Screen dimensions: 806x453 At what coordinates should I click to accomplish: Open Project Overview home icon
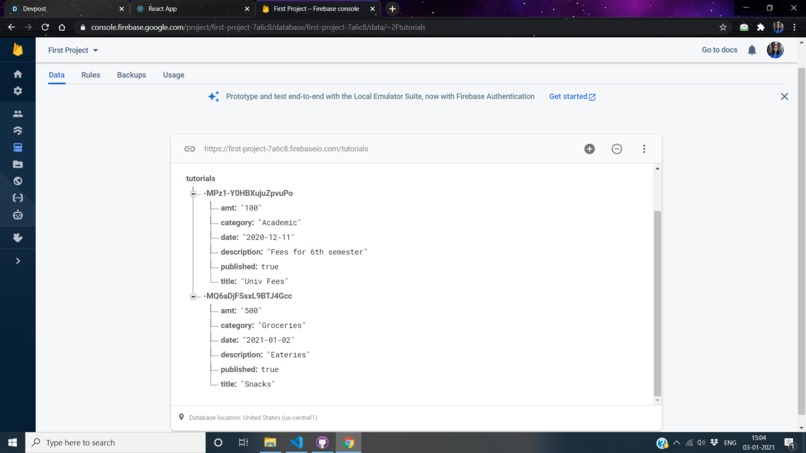point(17,74)
